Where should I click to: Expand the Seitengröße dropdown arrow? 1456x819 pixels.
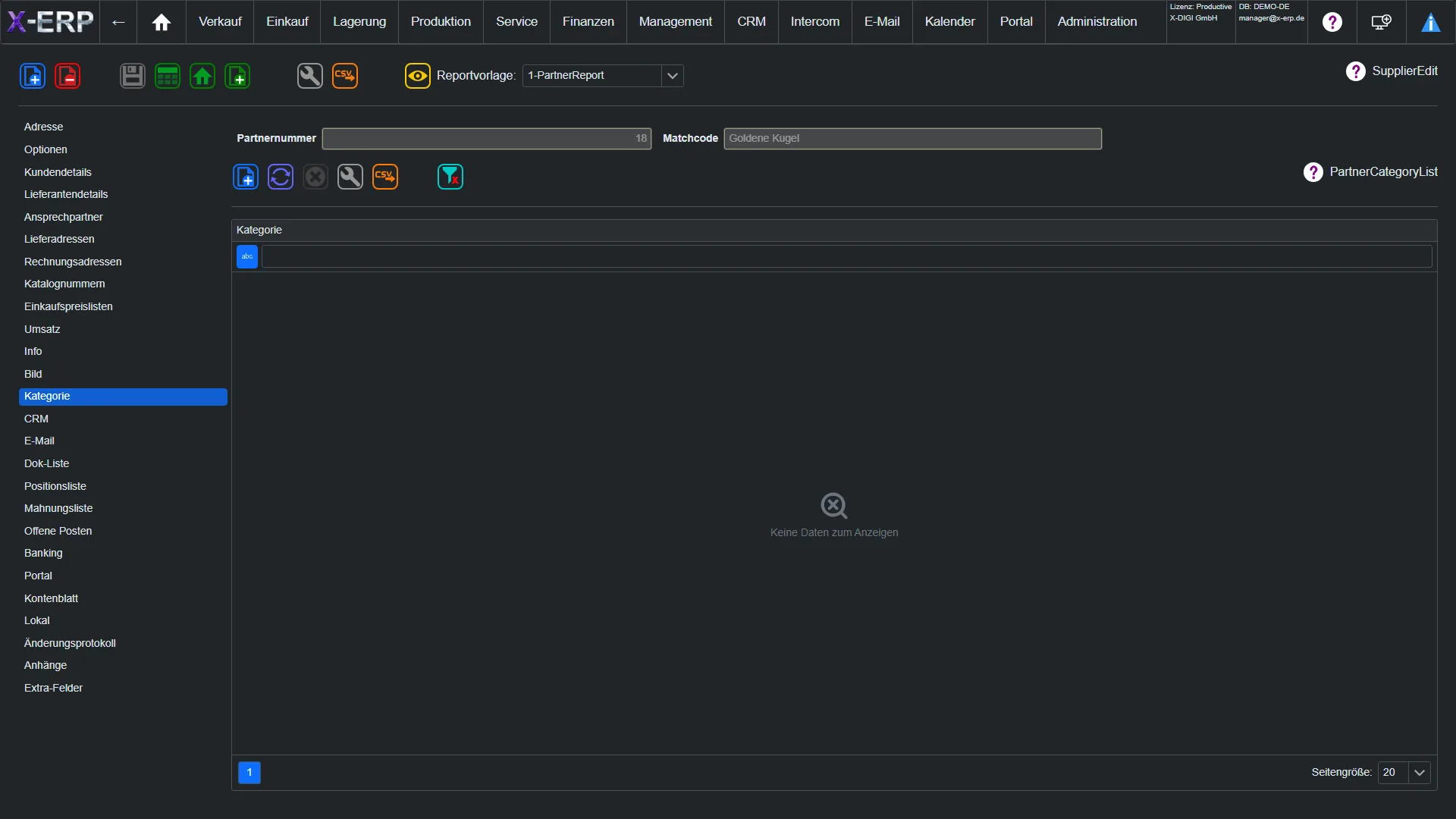tap(1420, 773)
